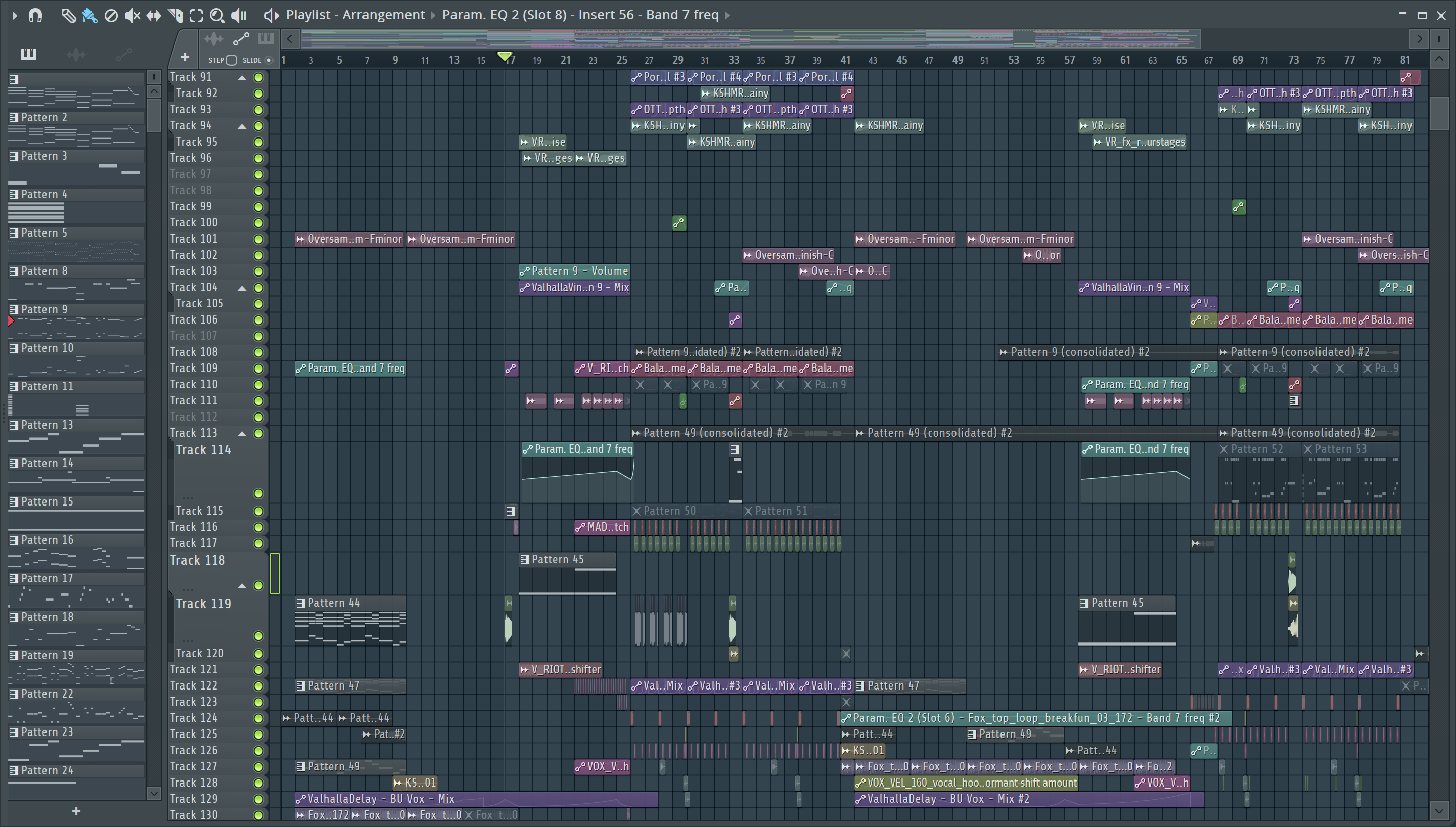Focus audio clips waveform icon above ruler

tap(213, 39)
